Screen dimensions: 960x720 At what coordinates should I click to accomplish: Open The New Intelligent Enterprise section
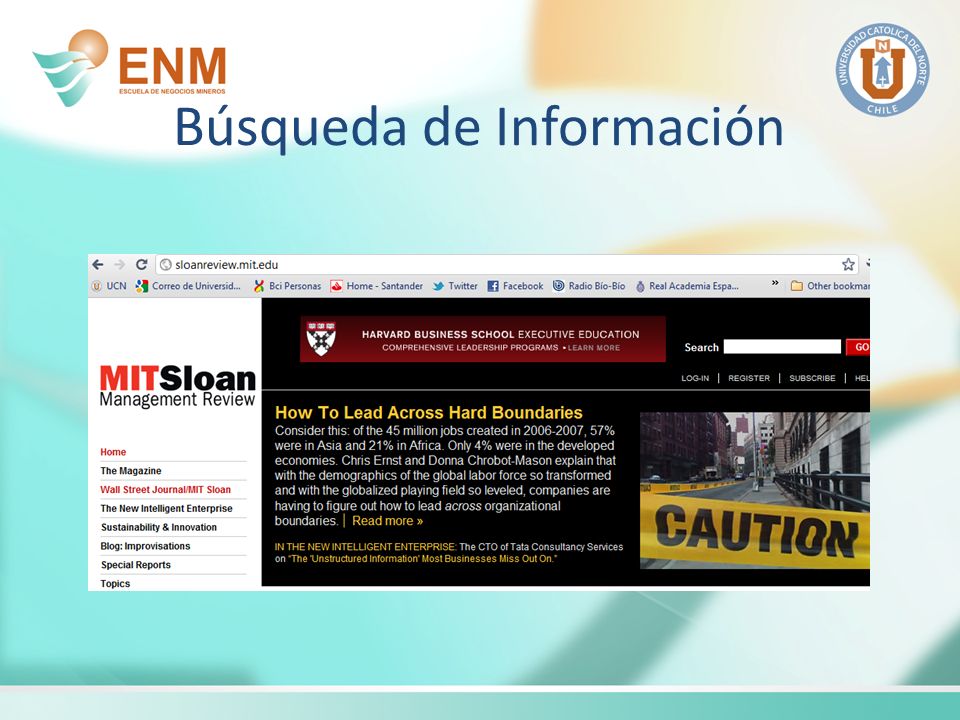[x=167, y=509]
